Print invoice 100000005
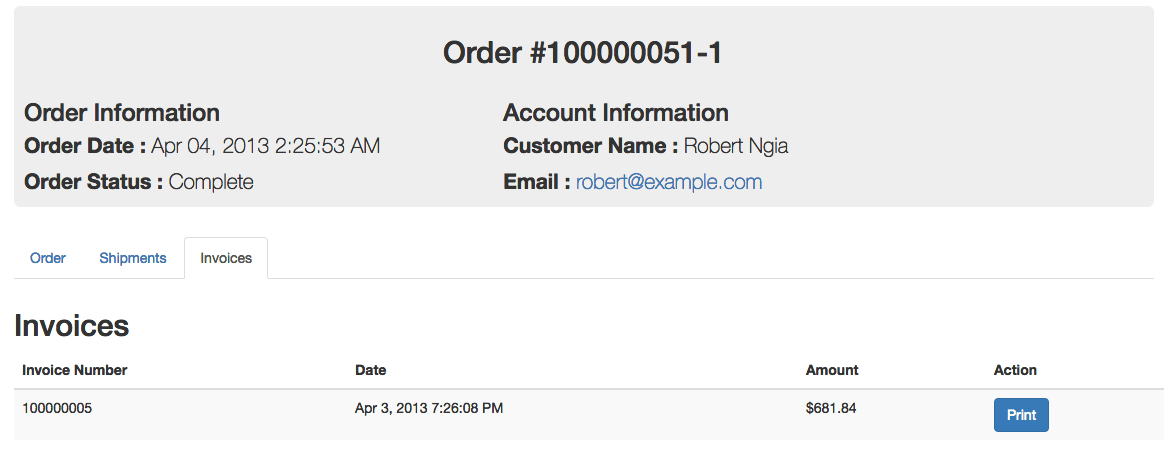 (1020, 415)
